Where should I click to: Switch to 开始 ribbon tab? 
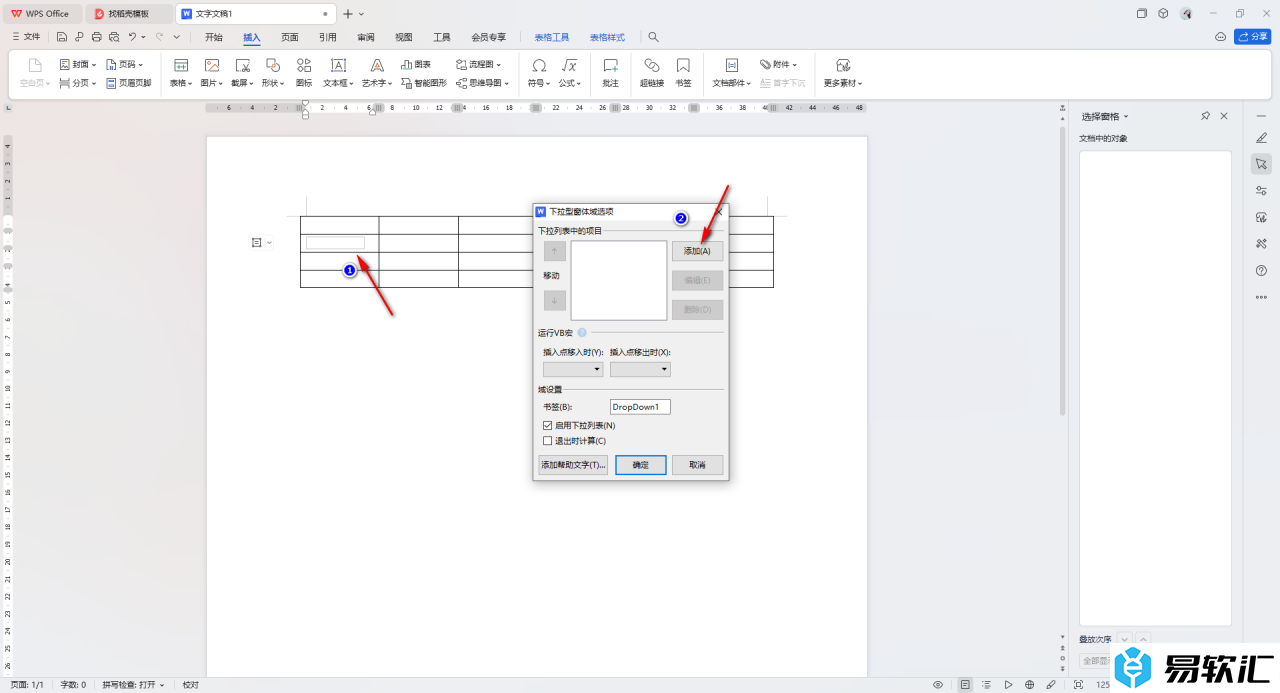point(214,37)
